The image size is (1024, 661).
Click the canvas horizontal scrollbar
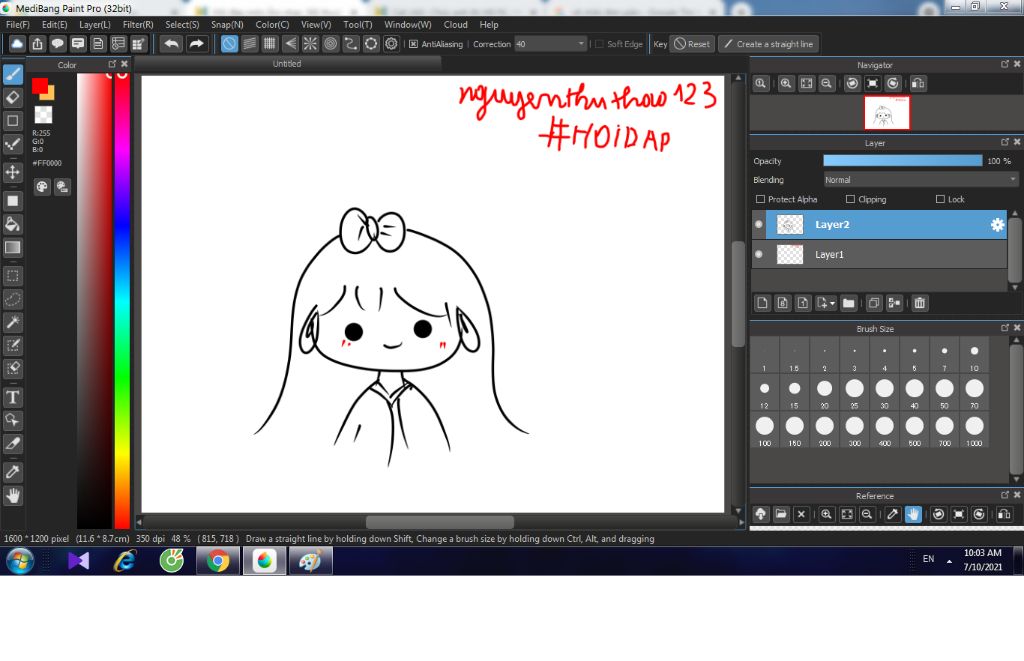pos(440,523)
